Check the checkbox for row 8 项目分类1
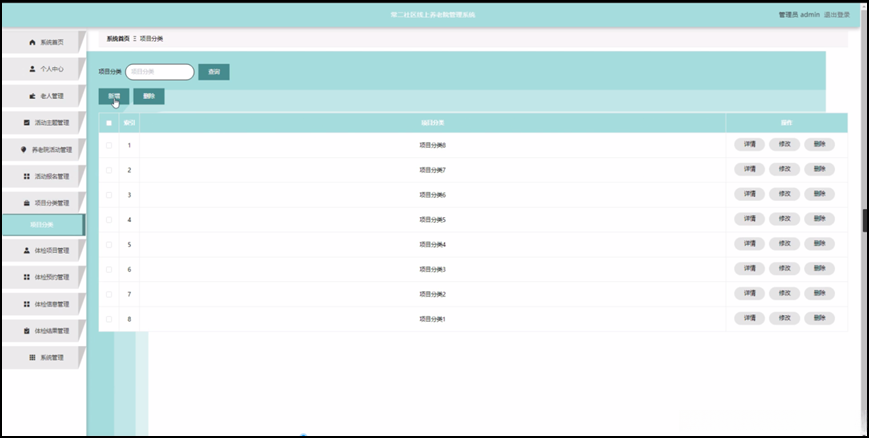Screen dimensions: 869x438 click(109, 319)
